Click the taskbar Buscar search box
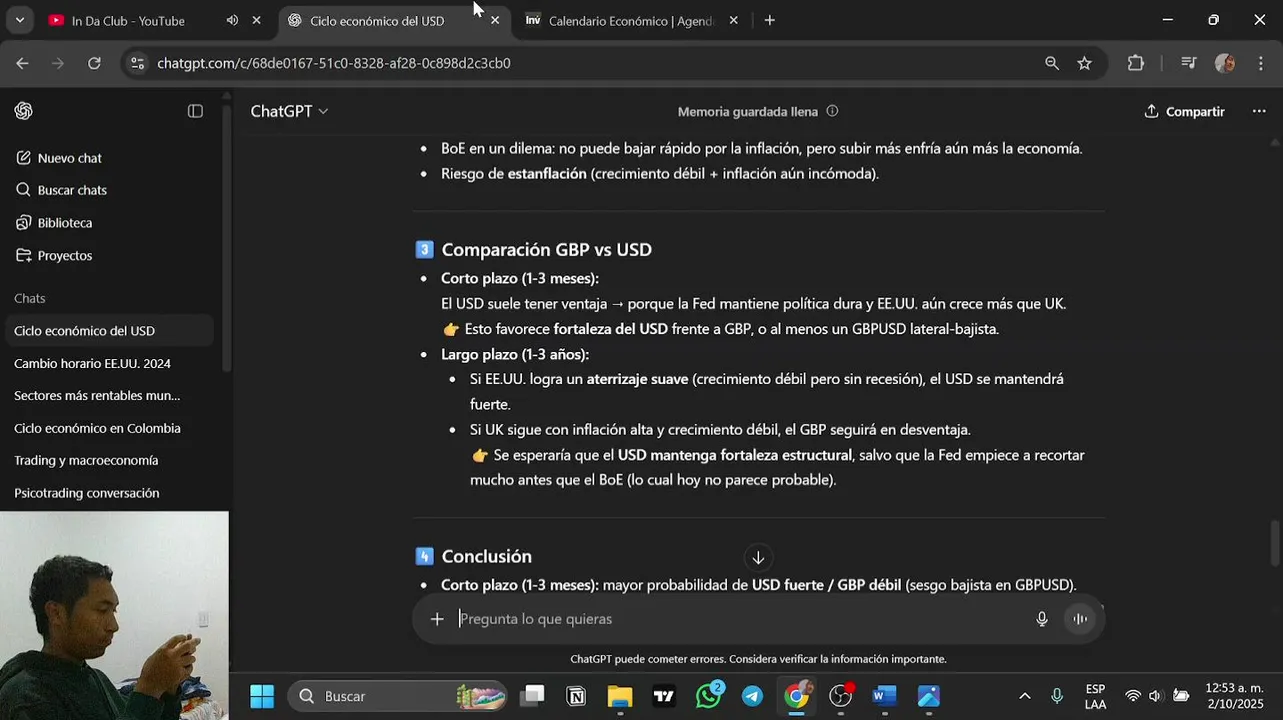This screenshot has width=1283, height=720. (x=399, y=696)
